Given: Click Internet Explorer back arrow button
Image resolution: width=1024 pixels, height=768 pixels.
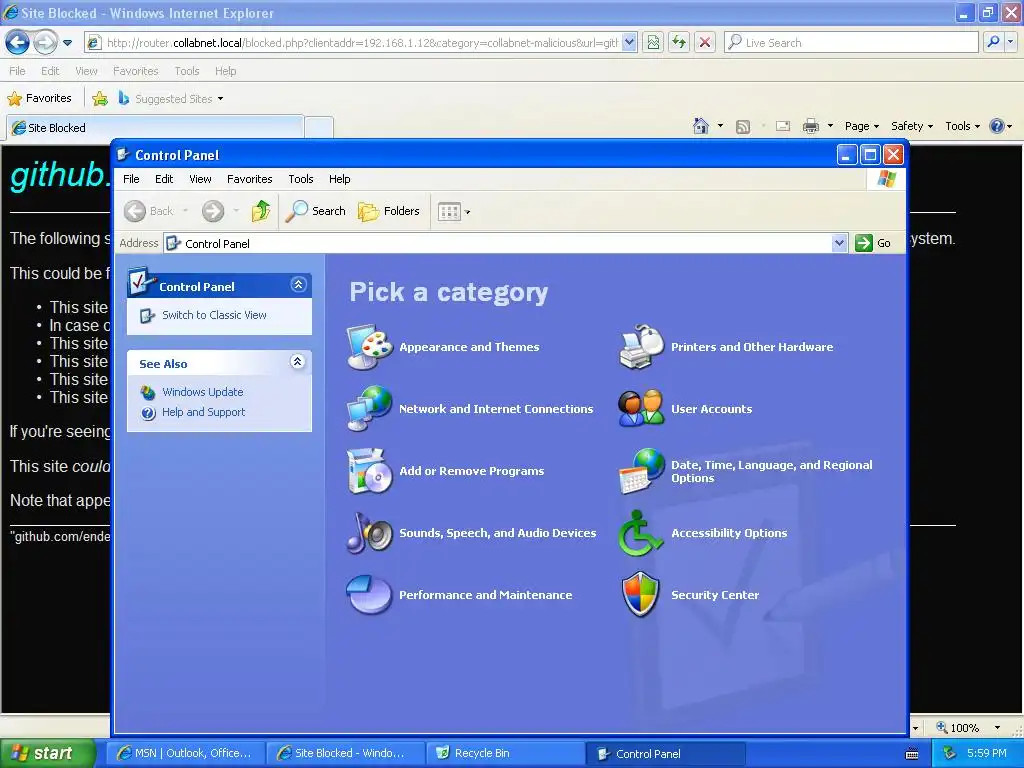Looking at the screenshot, I should 18,43.
